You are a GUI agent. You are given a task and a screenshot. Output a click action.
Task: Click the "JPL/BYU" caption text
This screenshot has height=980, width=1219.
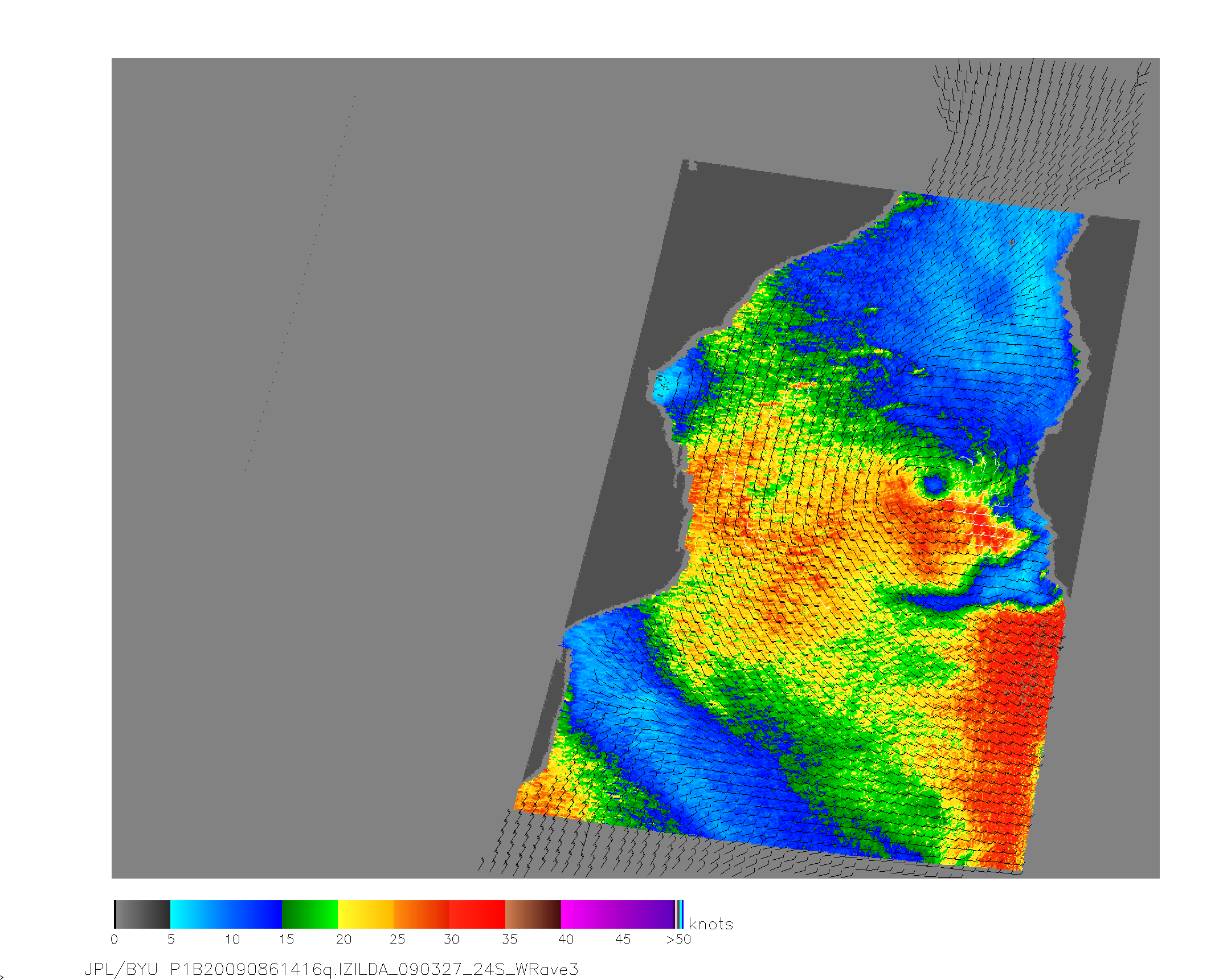[x=121, y=970]
